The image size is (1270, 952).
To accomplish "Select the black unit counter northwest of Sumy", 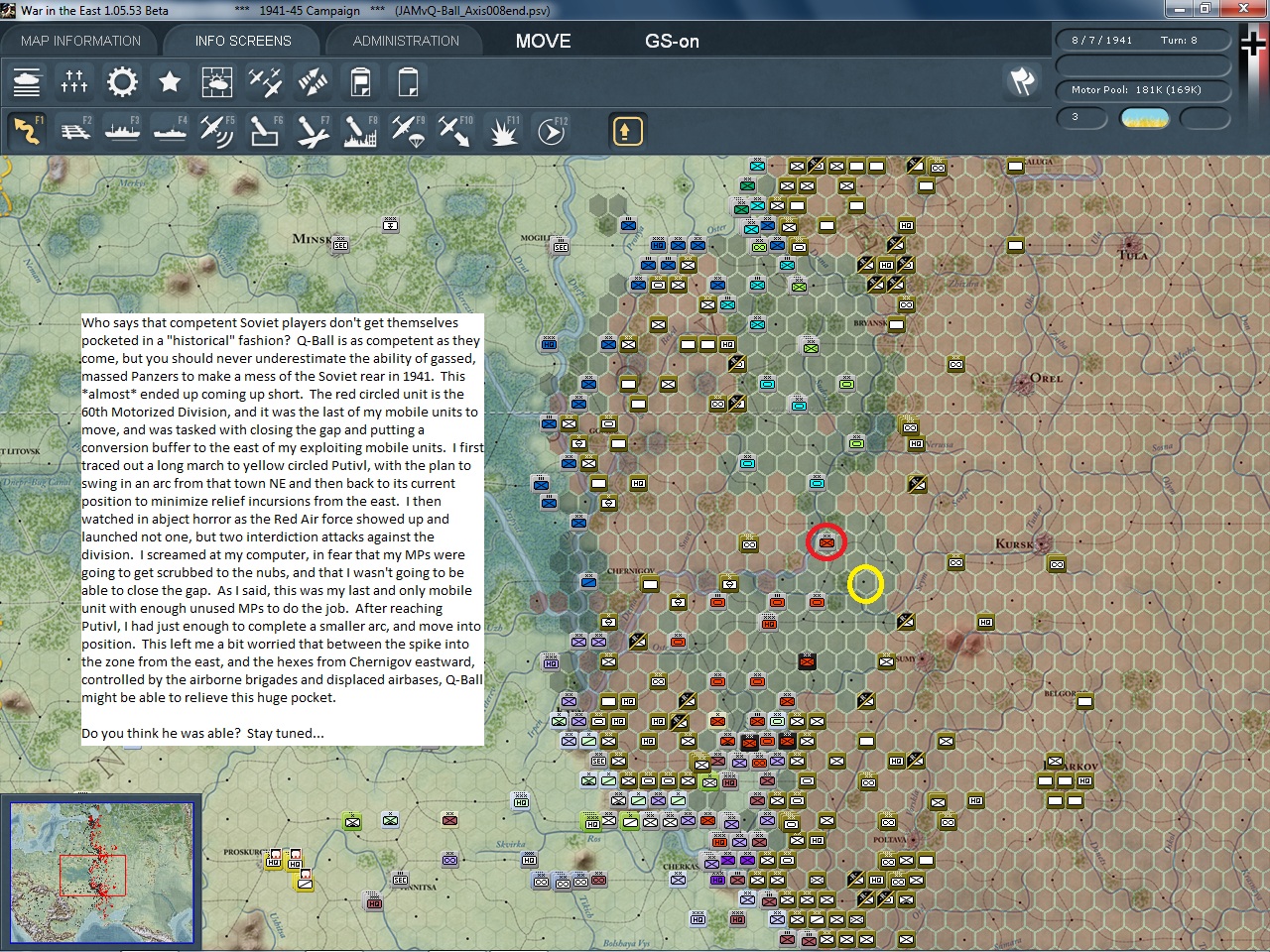I will click(x=807, y=661).
